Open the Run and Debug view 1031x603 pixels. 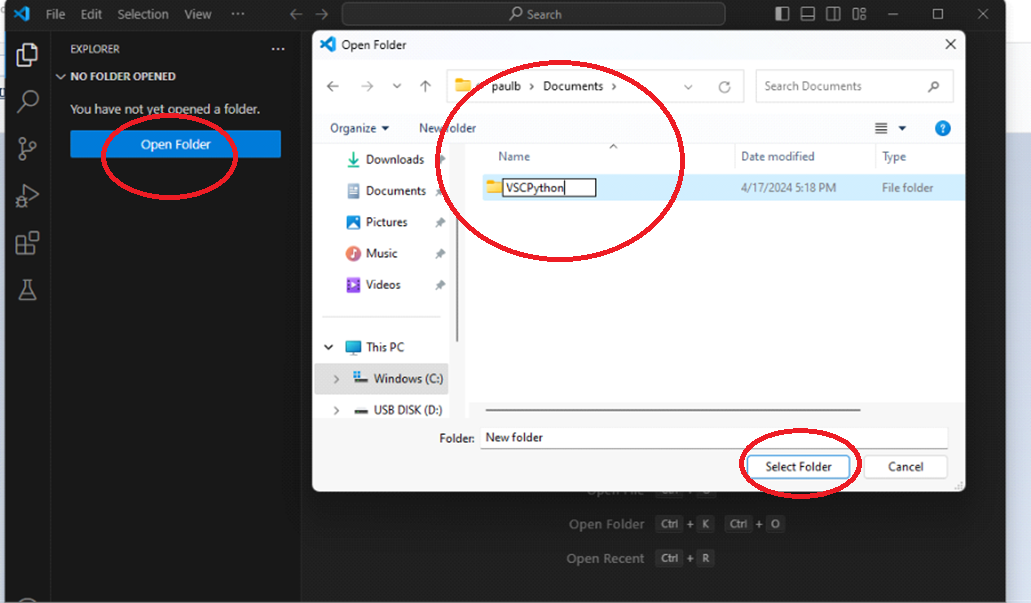[x=27, y=196]
